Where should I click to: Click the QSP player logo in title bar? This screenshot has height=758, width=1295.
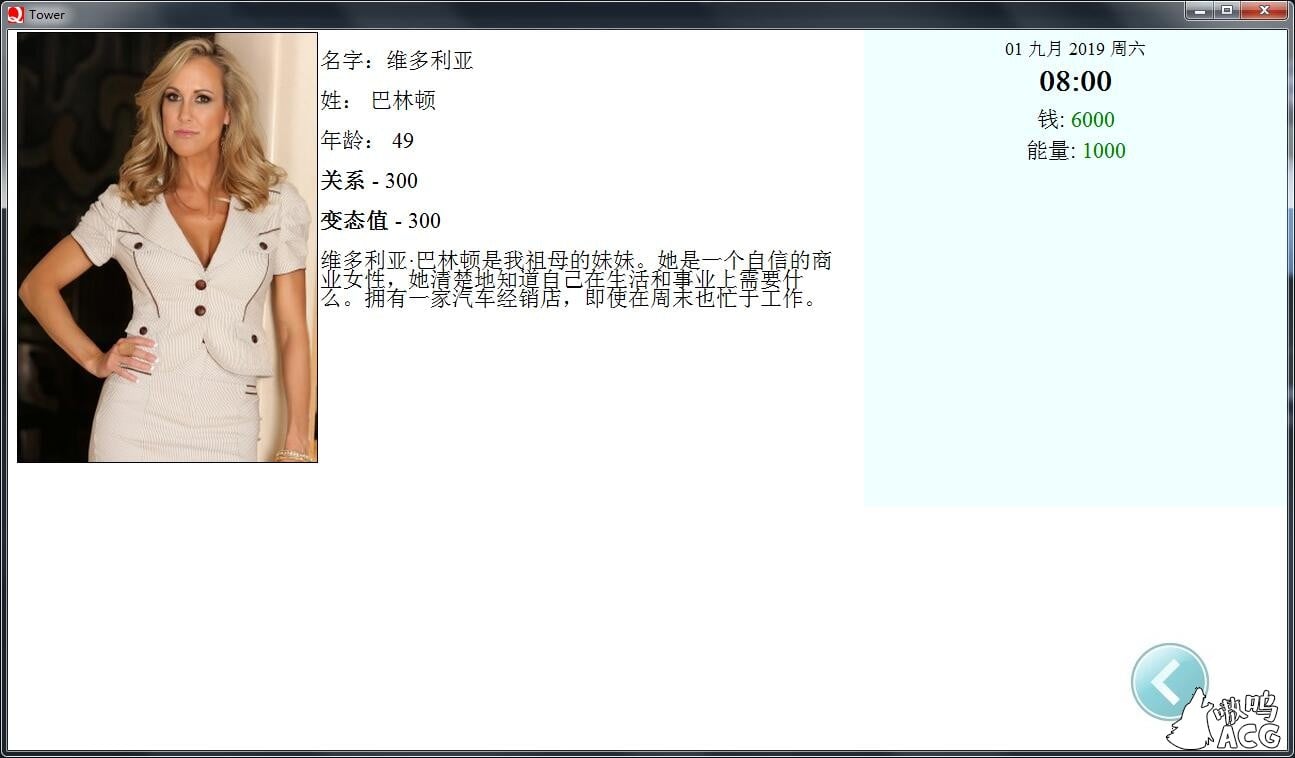pos(14,14)
